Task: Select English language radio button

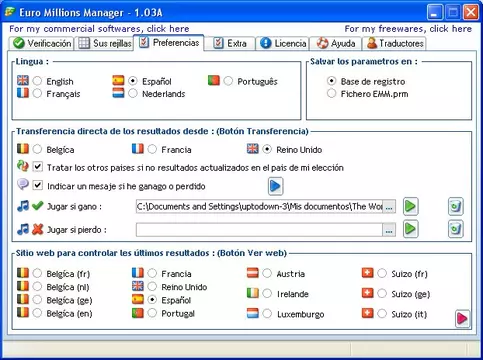Action: click(x=37, y=81)
